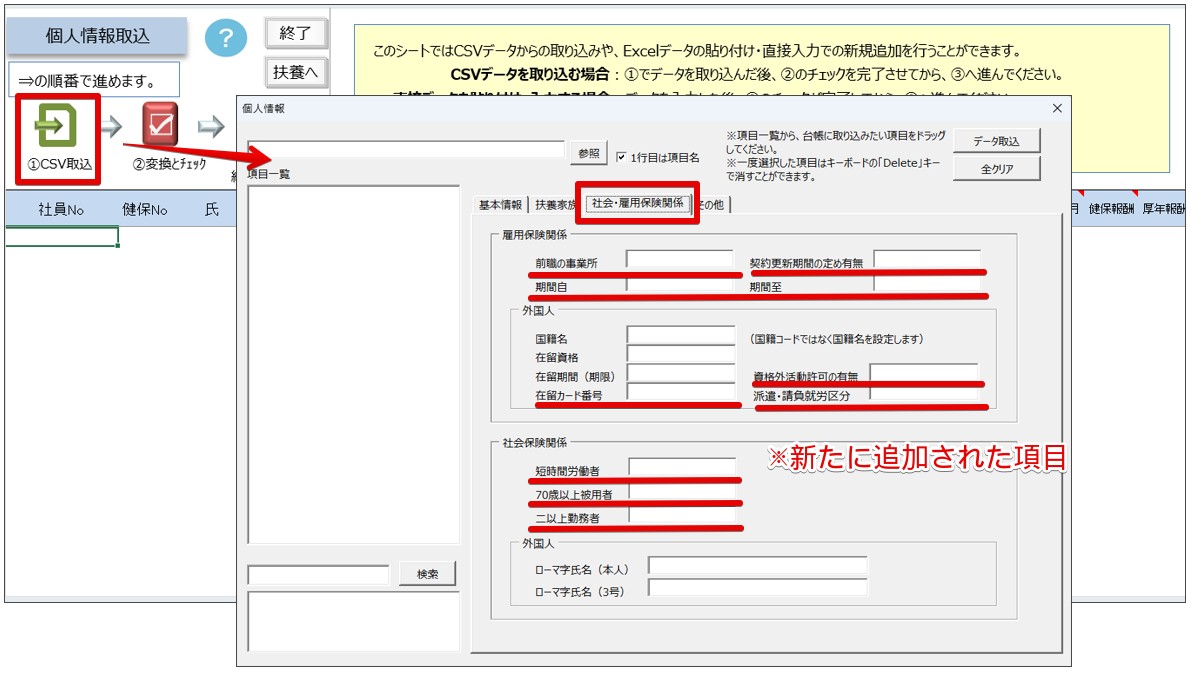Click the 期間自 field

(x=680, y=285)
